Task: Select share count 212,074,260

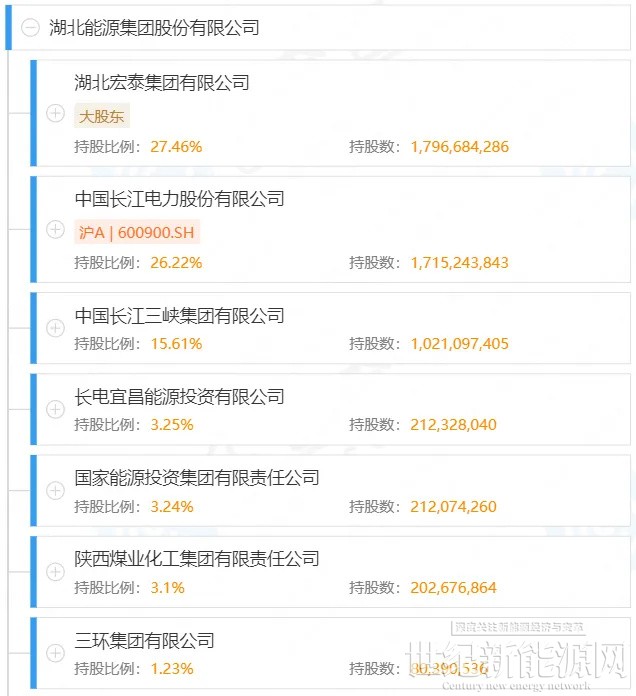Action: [454, 506]
